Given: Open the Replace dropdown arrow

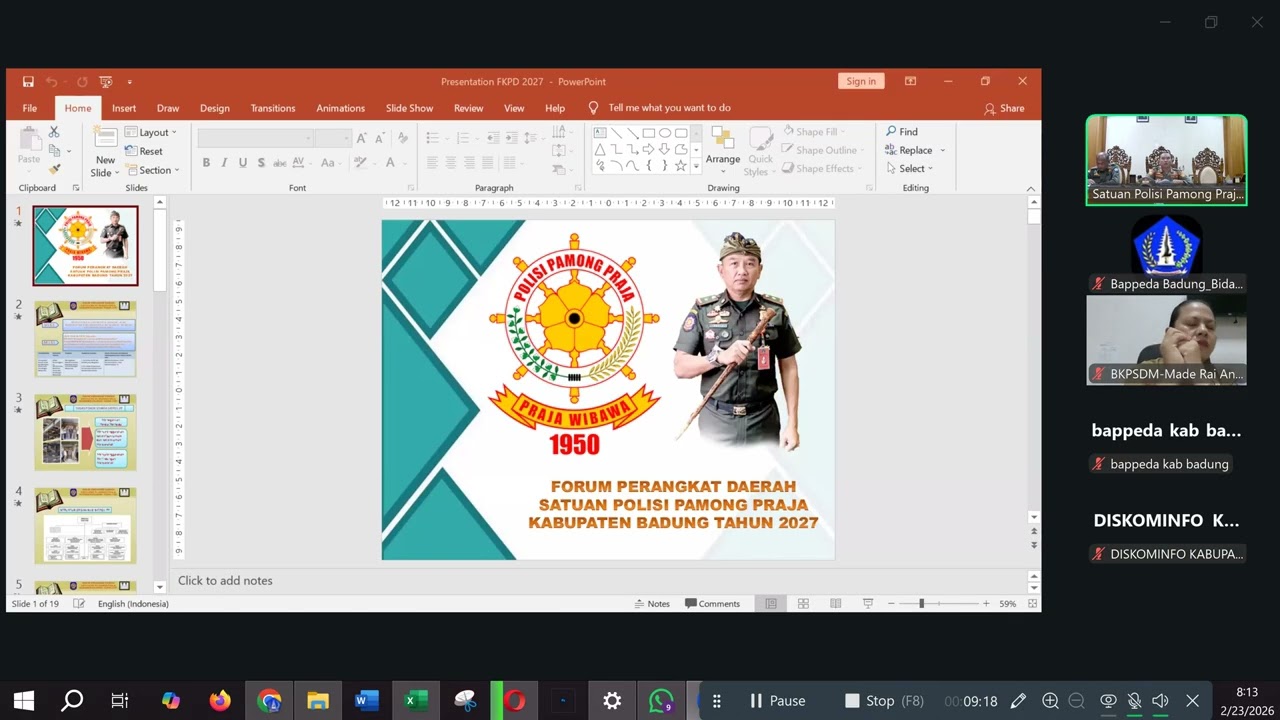Looking at the screenshot, I should [942, 151].
